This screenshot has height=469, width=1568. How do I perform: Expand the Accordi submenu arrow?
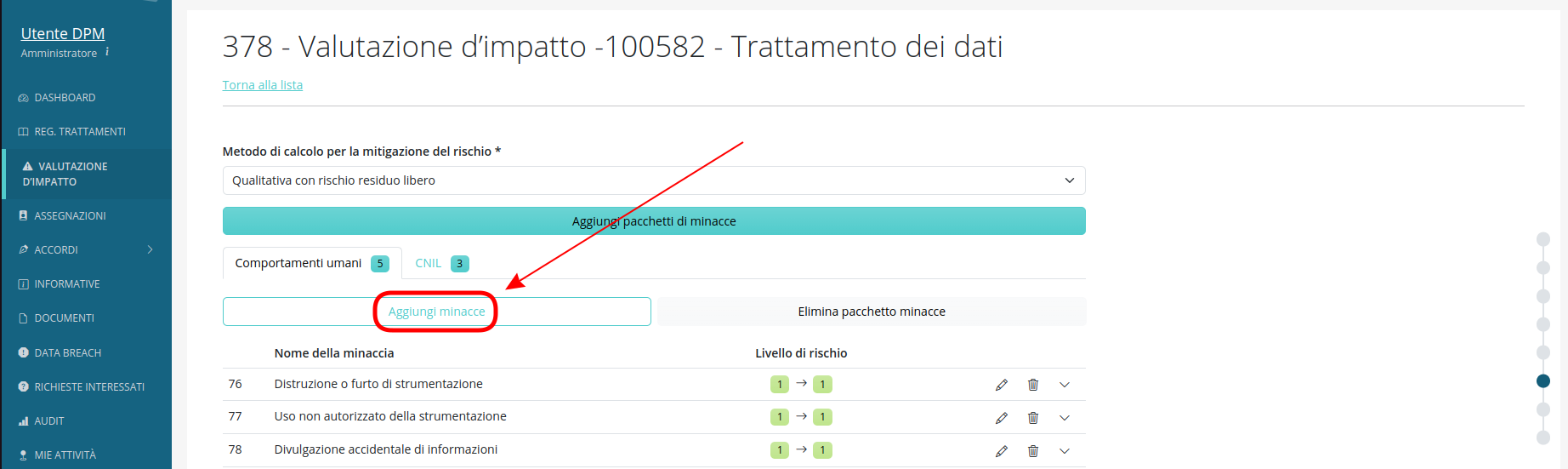[150, 249]
